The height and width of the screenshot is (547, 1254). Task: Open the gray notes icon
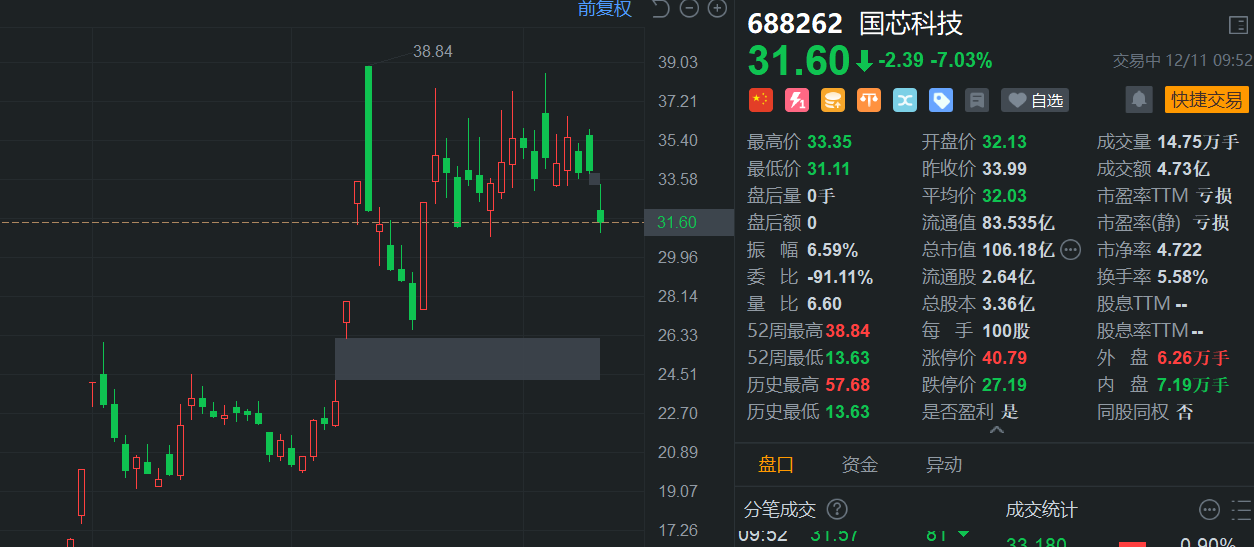click(x=977, y=100)
